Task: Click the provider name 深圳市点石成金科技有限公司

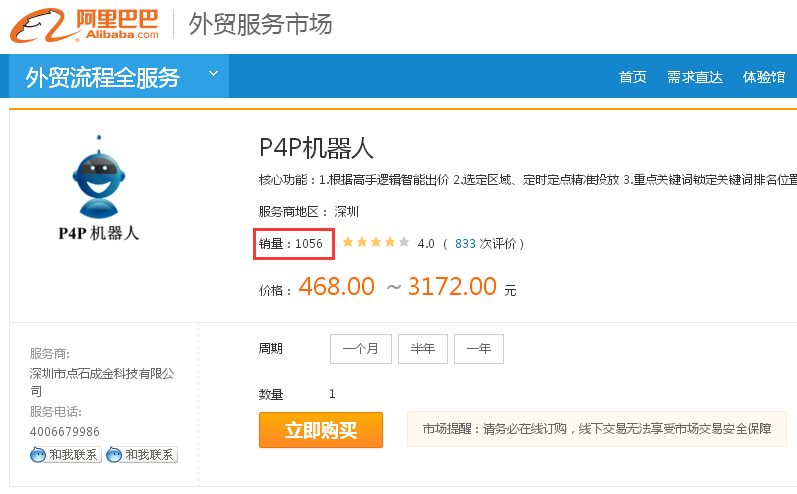Action: point(102,382)
